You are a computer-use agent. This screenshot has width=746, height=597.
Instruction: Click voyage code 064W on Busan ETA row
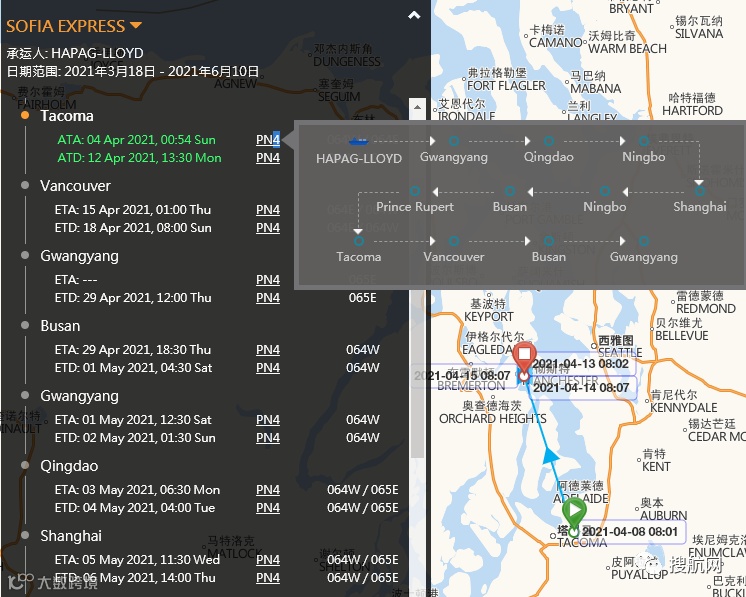coord(363,349)
